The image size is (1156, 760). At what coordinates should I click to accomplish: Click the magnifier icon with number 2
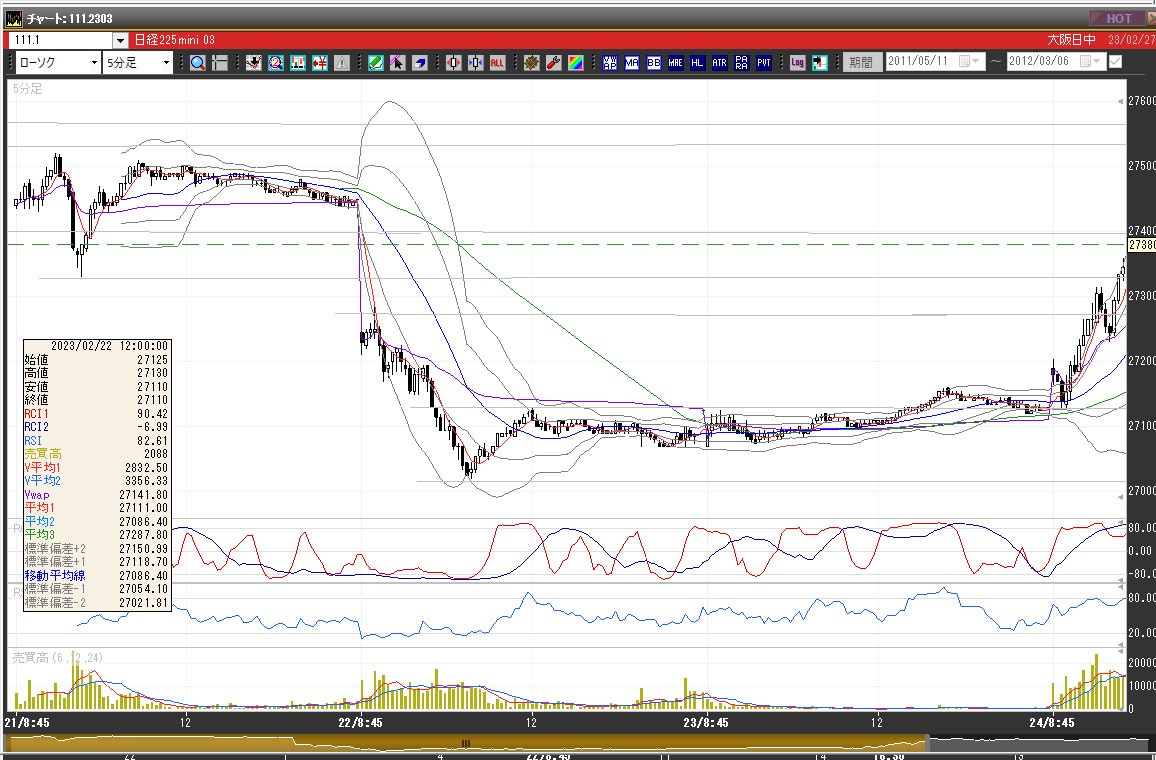[276, 63]
